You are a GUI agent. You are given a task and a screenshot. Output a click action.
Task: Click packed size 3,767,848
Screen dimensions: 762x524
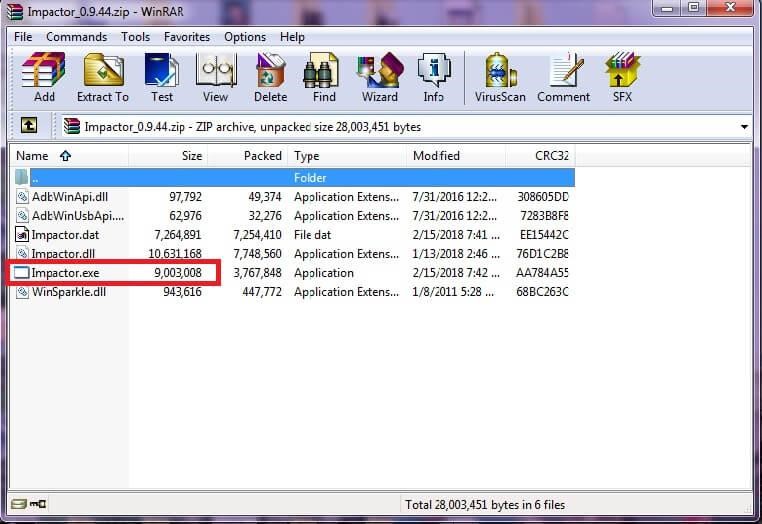tap(258, 273)
